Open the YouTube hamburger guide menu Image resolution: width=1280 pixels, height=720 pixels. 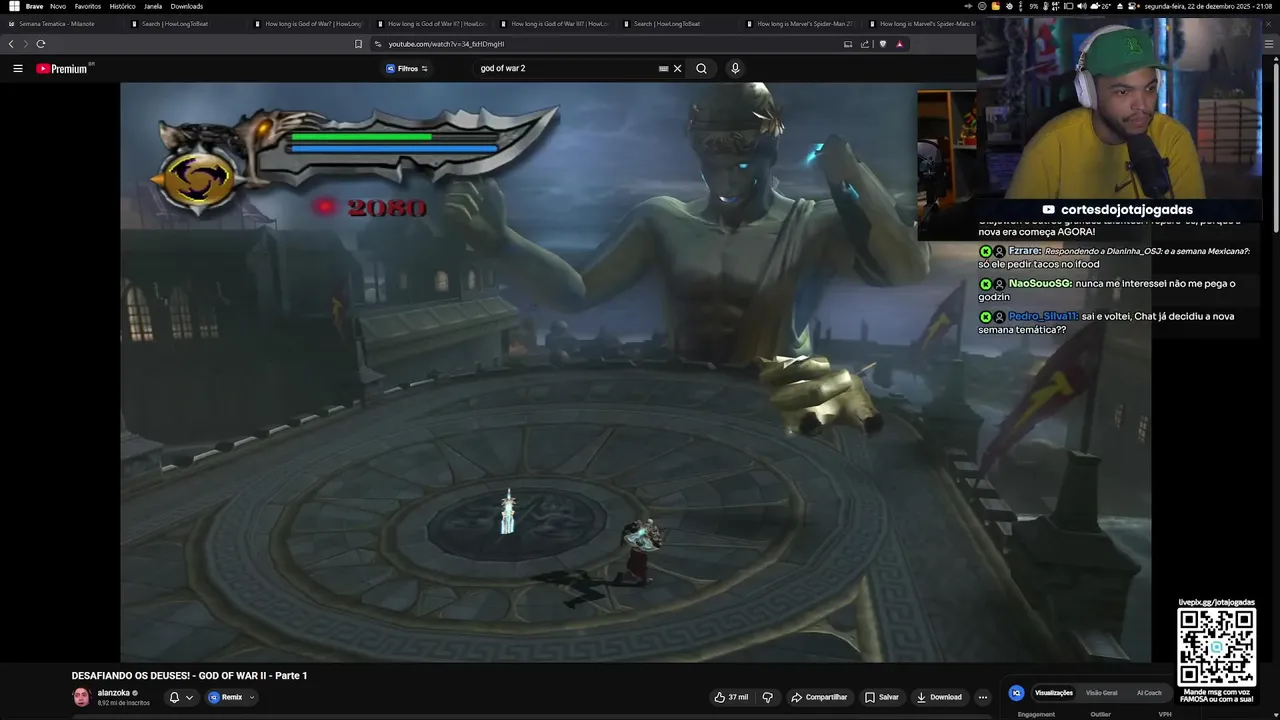click(17, 69)
